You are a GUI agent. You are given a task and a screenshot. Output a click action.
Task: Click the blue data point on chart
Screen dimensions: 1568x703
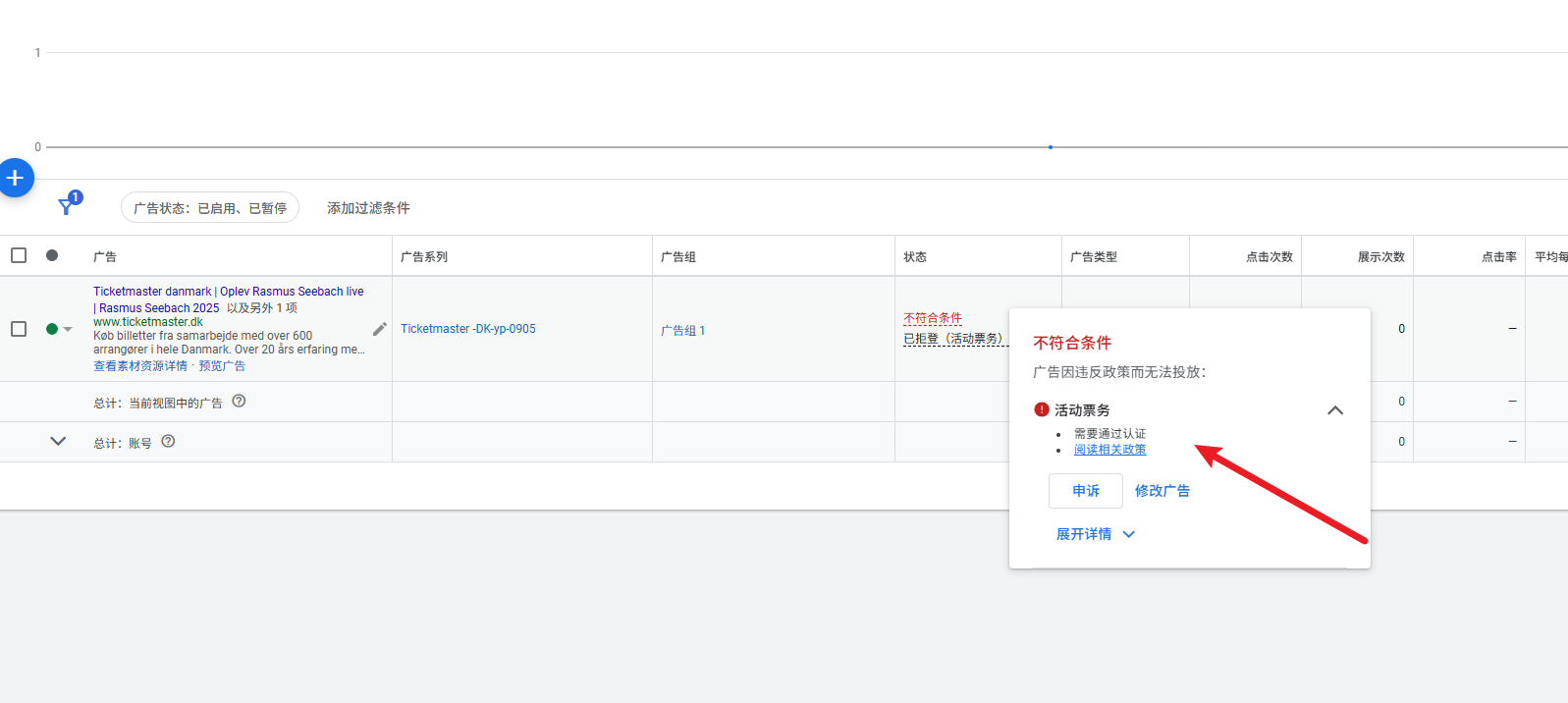coord(1051,147)
